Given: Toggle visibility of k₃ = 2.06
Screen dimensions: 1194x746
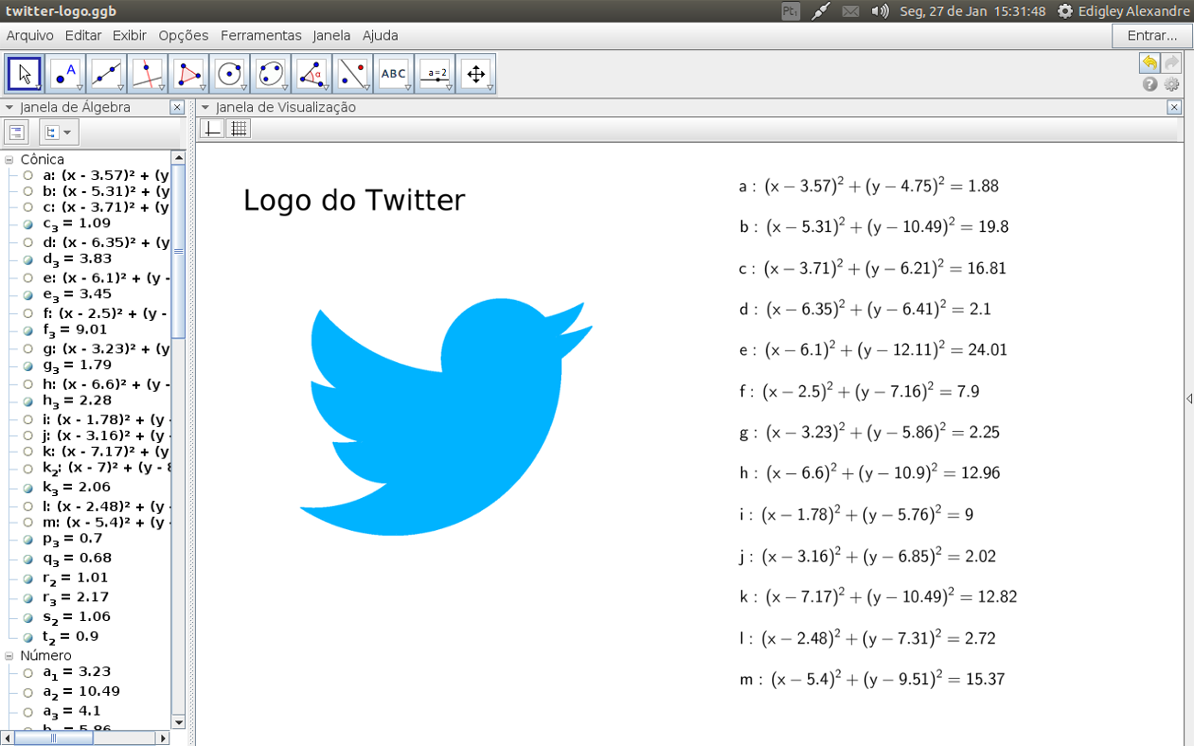Looking at the screenshot, I should 28,488.
